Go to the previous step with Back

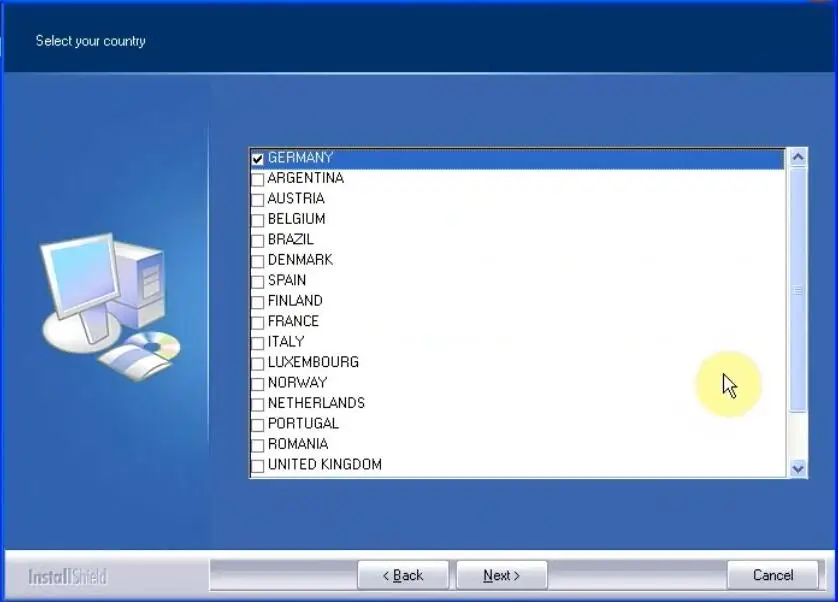pos(403,575)
